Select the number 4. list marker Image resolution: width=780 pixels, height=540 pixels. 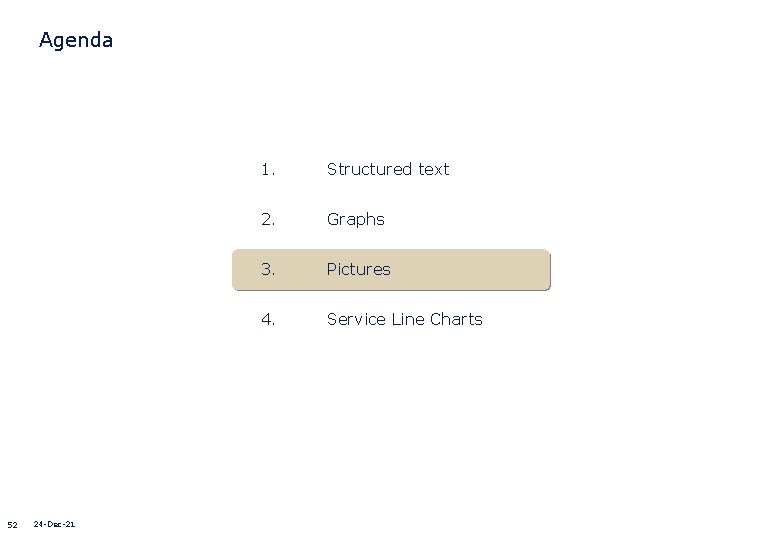point(267,319)
